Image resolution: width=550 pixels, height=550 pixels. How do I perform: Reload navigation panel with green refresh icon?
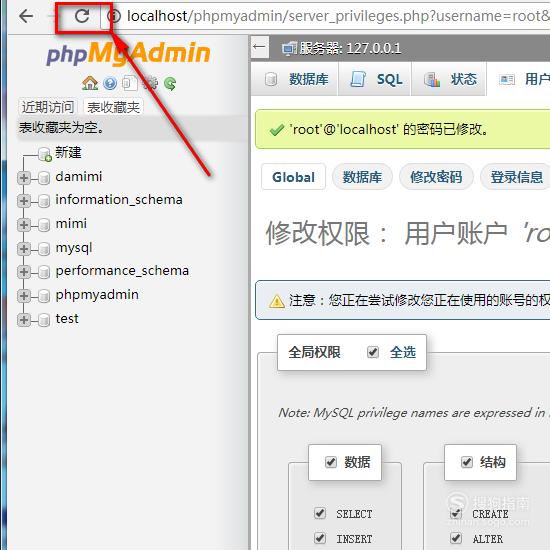point(170,83)
